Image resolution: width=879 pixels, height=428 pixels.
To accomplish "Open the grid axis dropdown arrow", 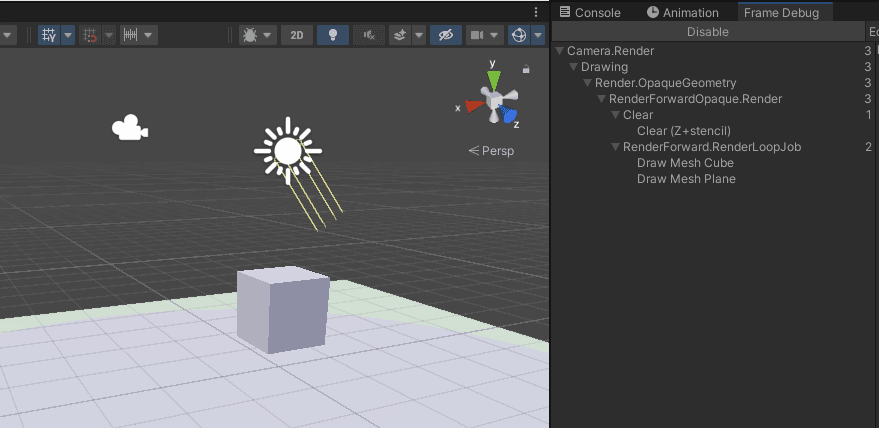I will tap(68, 35).
